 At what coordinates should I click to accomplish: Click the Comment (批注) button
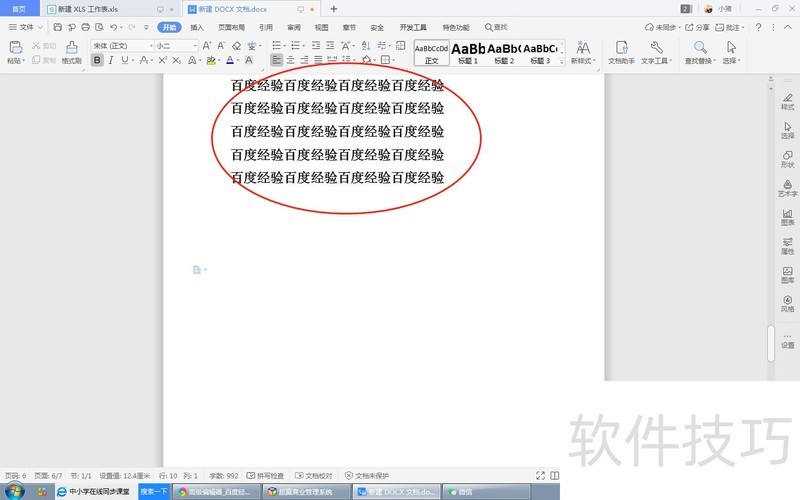(x=730, y=27)
